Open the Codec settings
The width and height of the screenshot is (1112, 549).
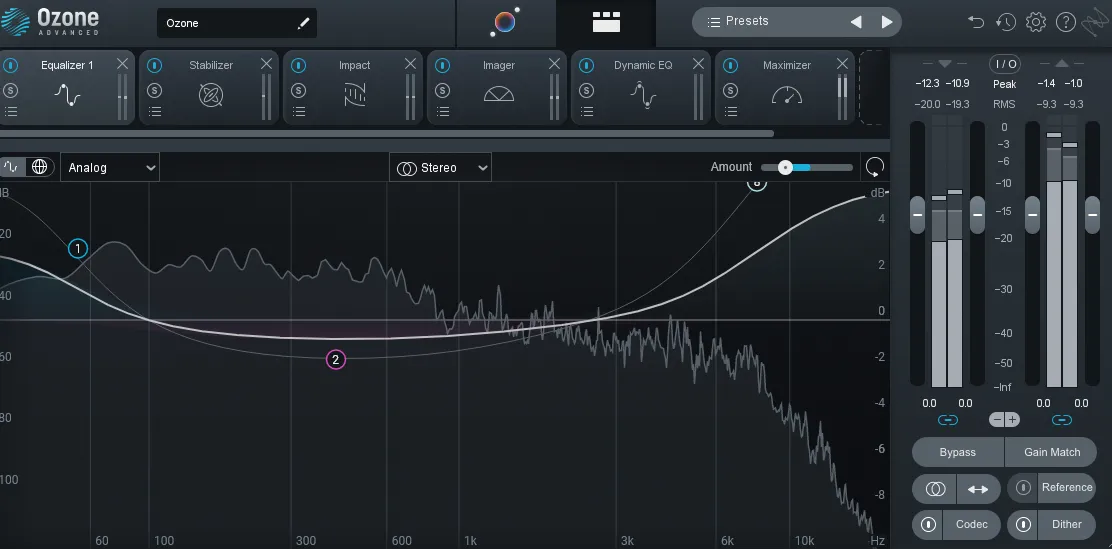click(x=972, y=525)
